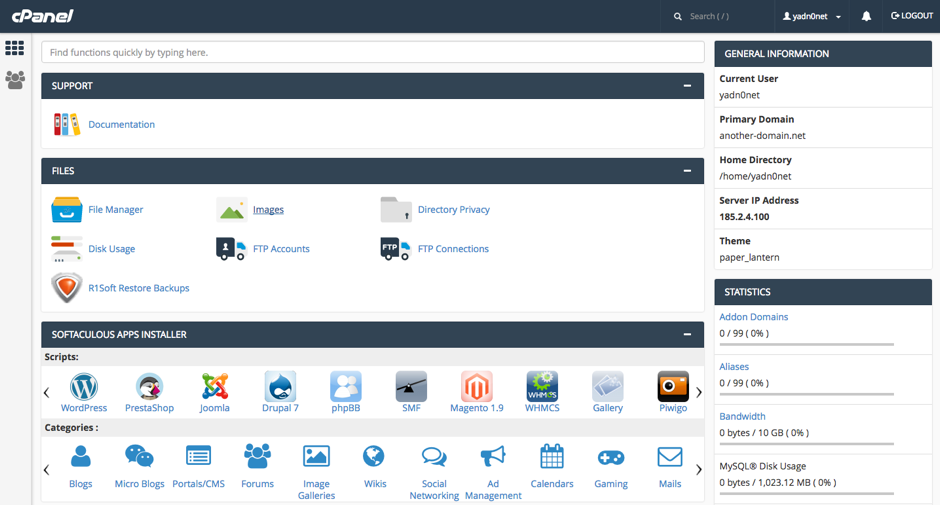Image resolution: width=940 pixels, height=505 pixels.
Task: Click the cPanel logo
Action: pos(43,16)
